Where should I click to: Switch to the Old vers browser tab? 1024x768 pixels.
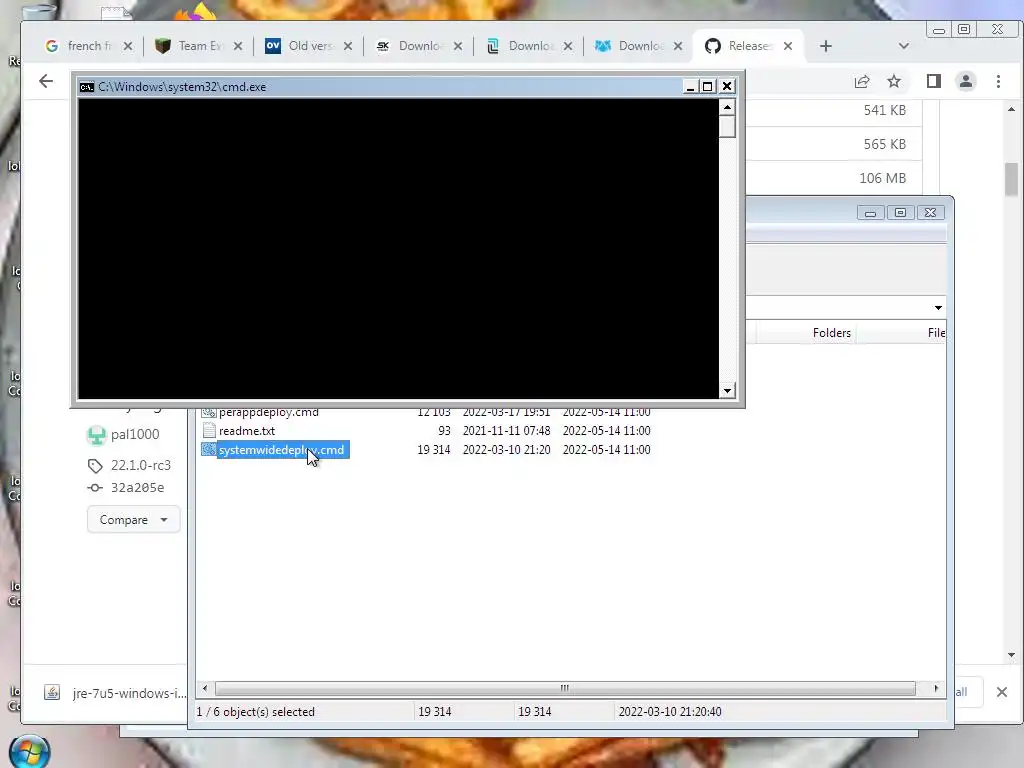tap(301, 46)
